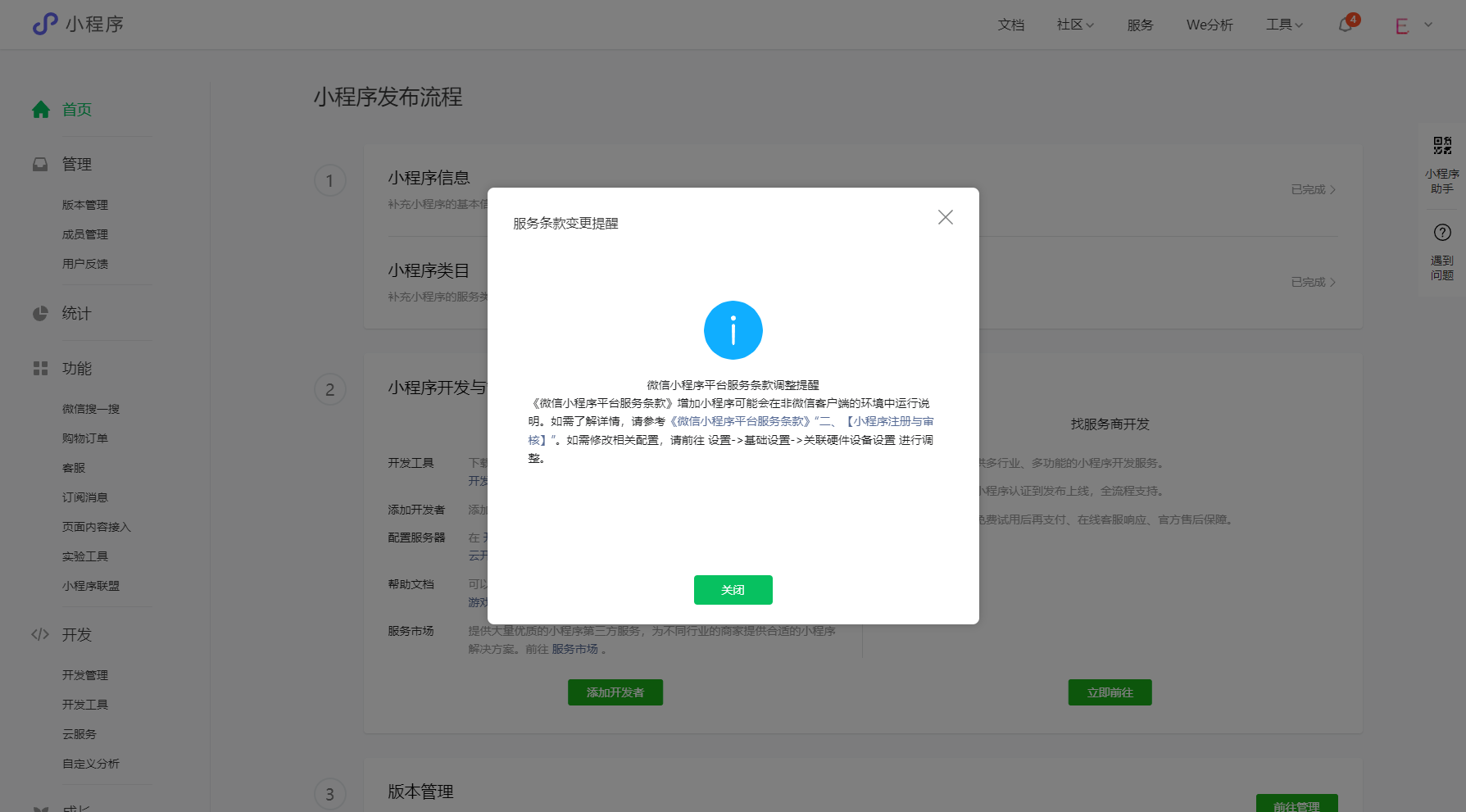
Task: Open 已完成 for 小程序信息
Action: point(1314,189)
